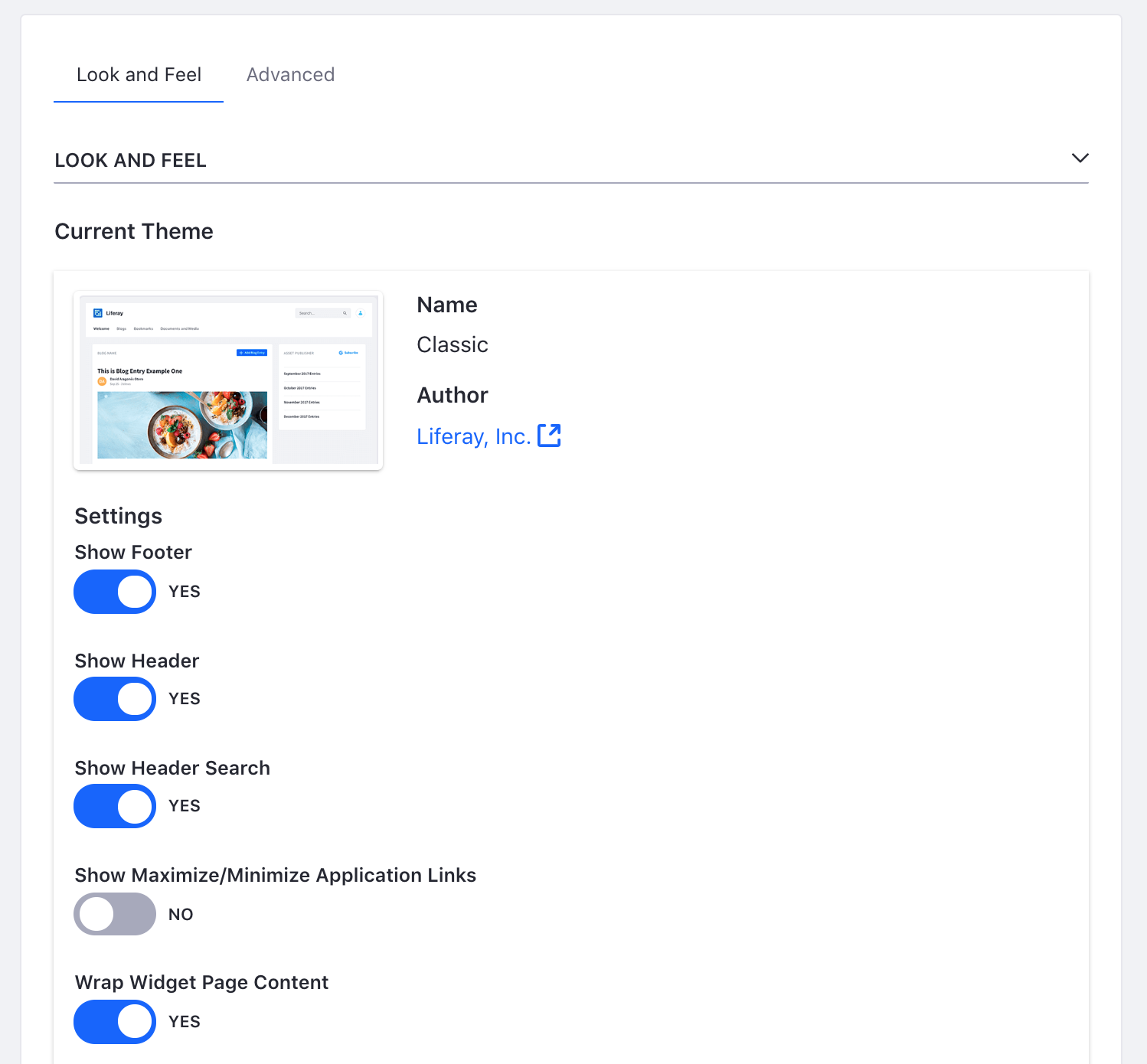This screenshot has height=1064, width=1147.
Task: Click the external link icon beside Liferay, Inc.
Action: 550,436
